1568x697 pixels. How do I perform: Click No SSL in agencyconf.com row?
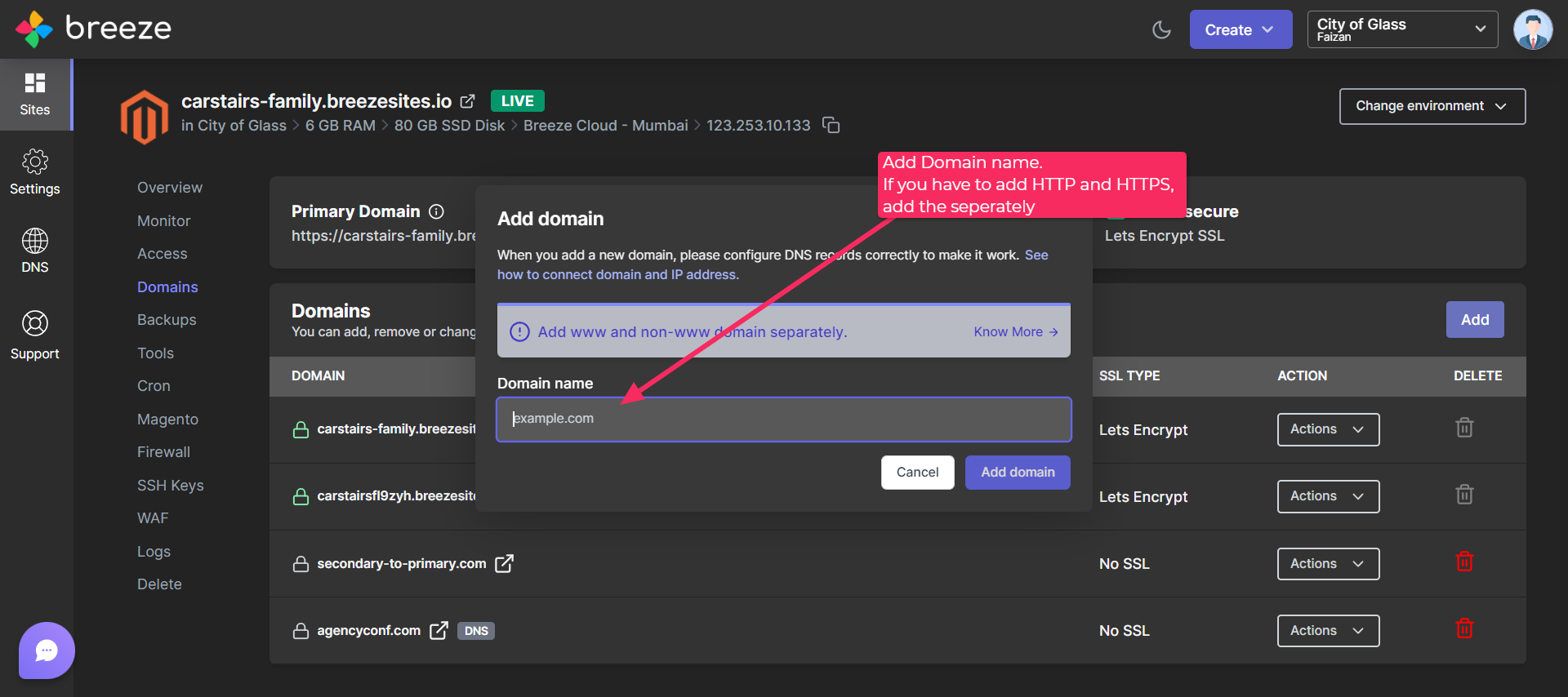tap(1125, 631)
